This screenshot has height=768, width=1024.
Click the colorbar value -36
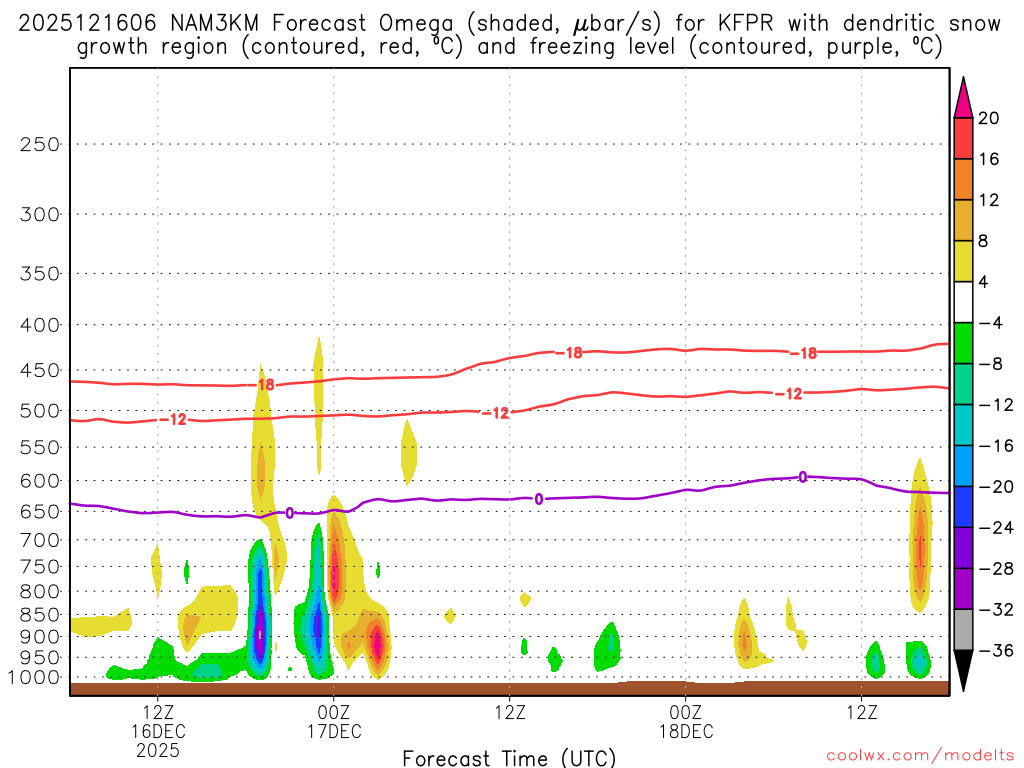click(996, 650)
